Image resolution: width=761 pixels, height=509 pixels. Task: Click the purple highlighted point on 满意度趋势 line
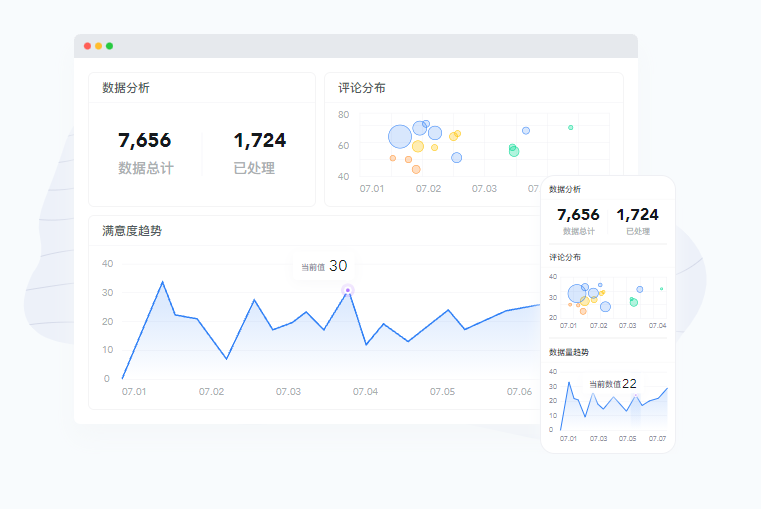[x=347, y=290]
